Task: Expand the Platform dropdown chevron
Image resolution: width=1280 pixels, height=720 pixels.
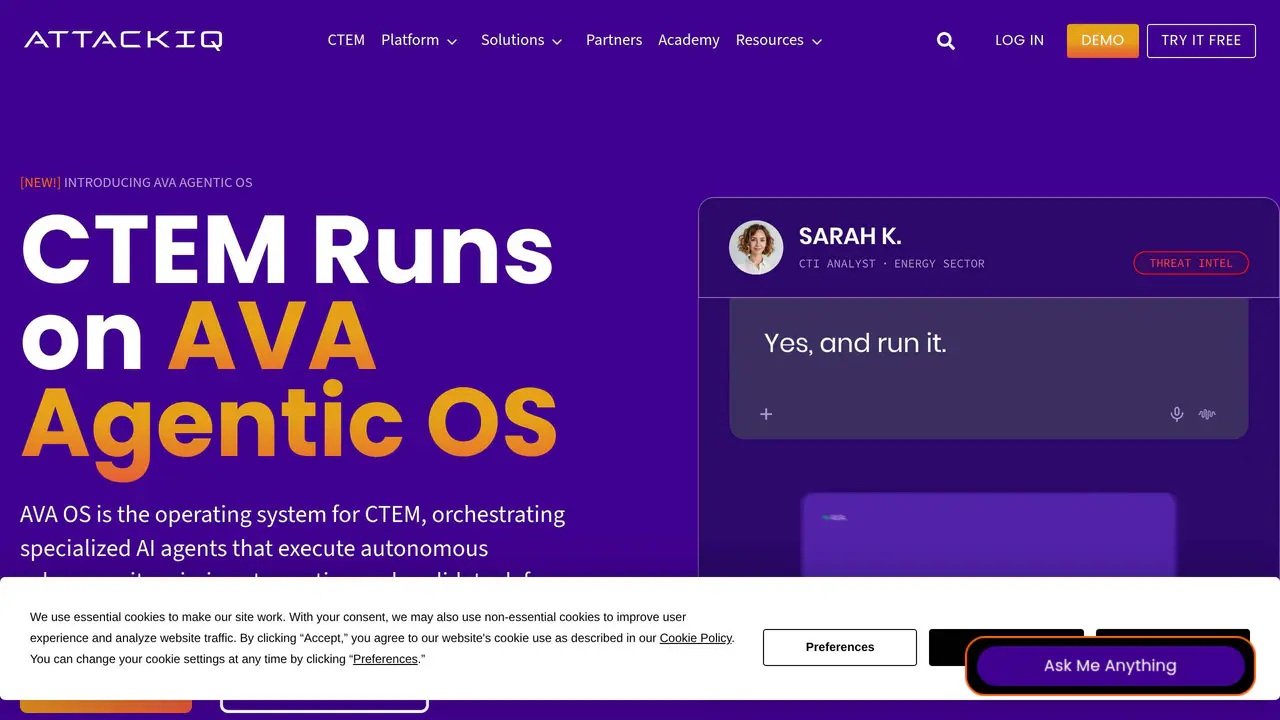Action: pos(452,42)
